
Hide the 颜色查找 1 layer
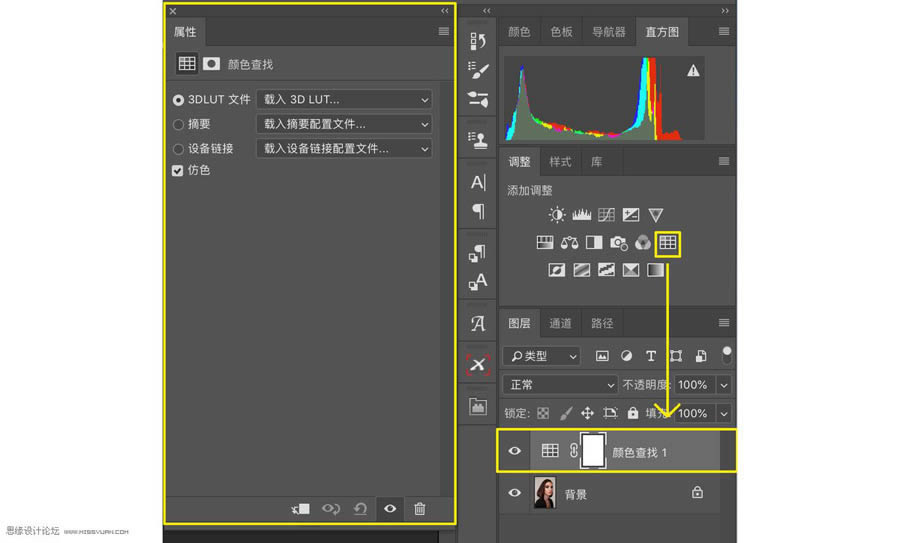[515, 451]
